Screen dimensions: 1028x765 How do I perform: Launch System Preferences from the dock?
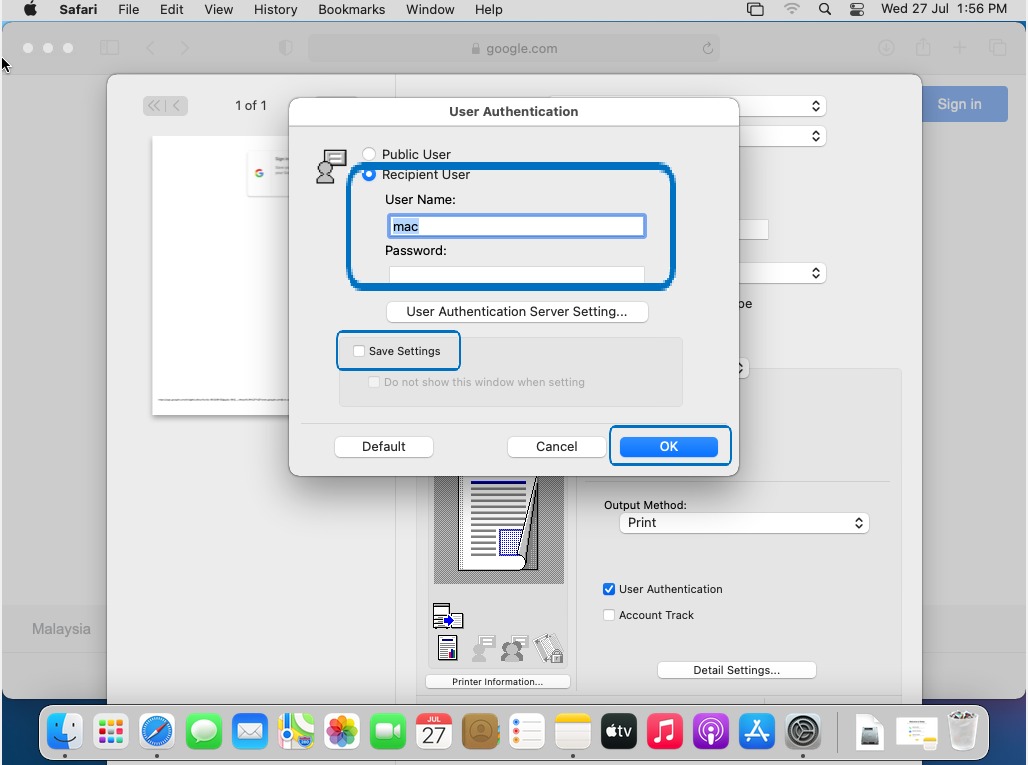click(803, 733)
